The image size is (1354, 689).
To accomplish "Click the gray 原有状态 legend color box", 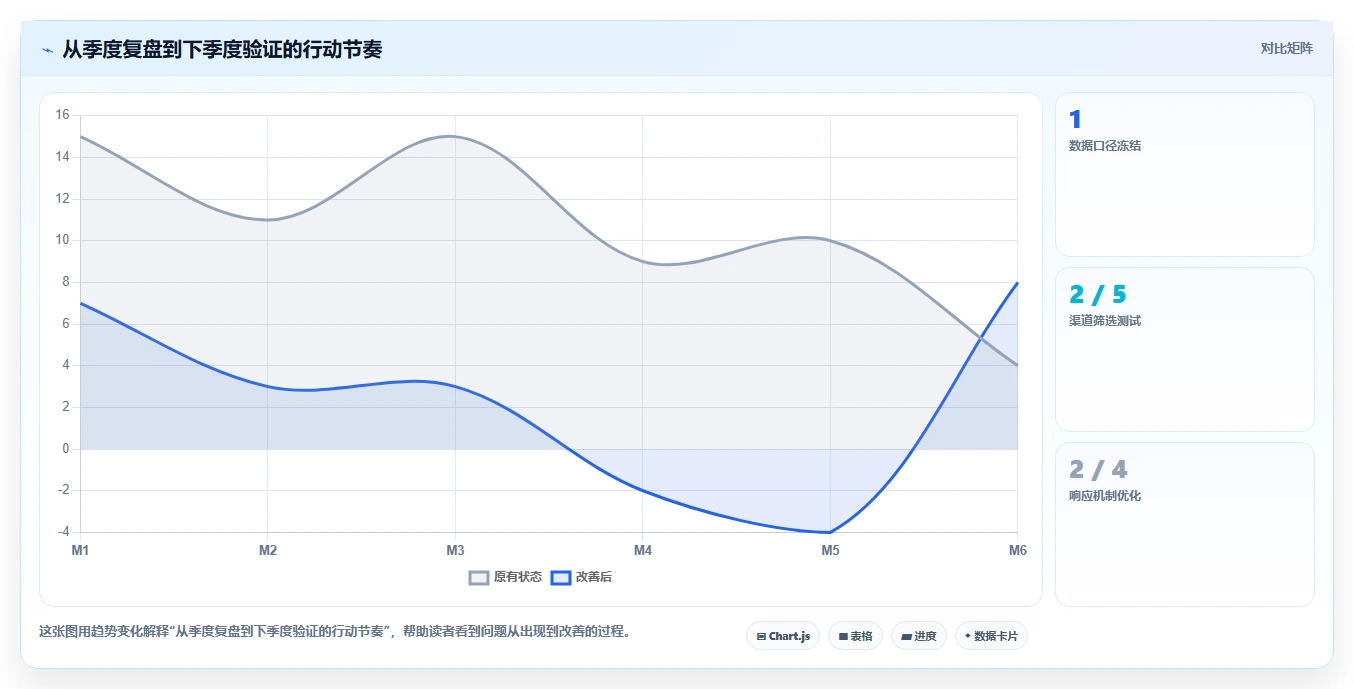I will click(479, 577).
